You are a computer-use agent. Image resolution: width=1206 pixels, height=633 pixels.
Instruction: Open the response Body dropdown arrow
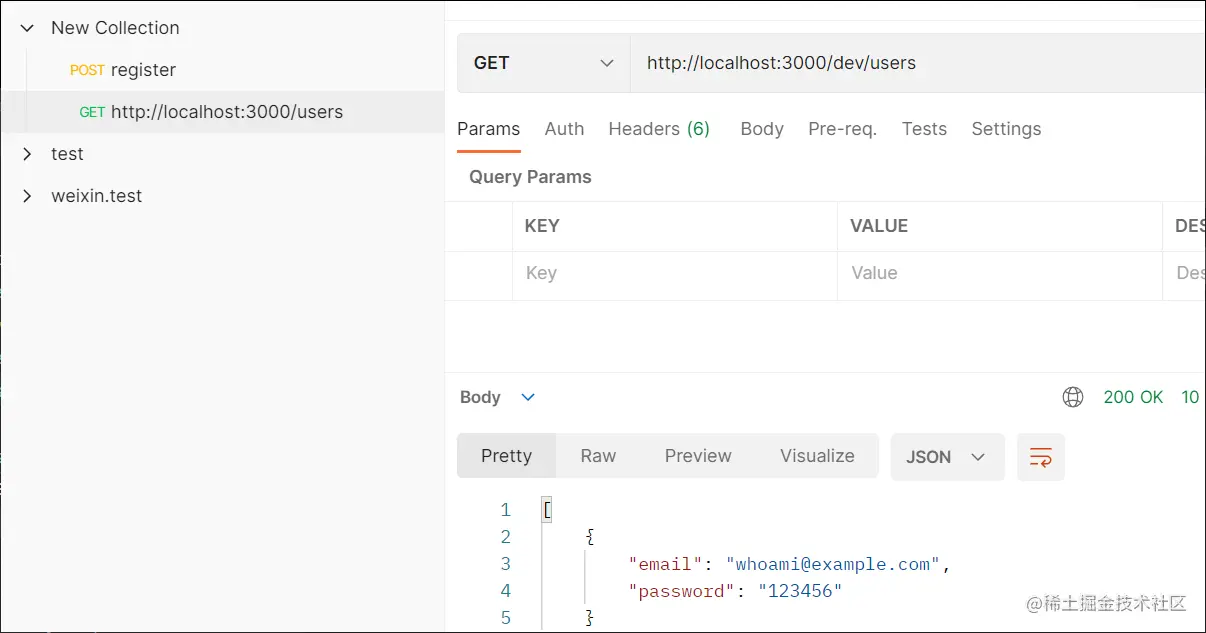click(x=528, y=397)
